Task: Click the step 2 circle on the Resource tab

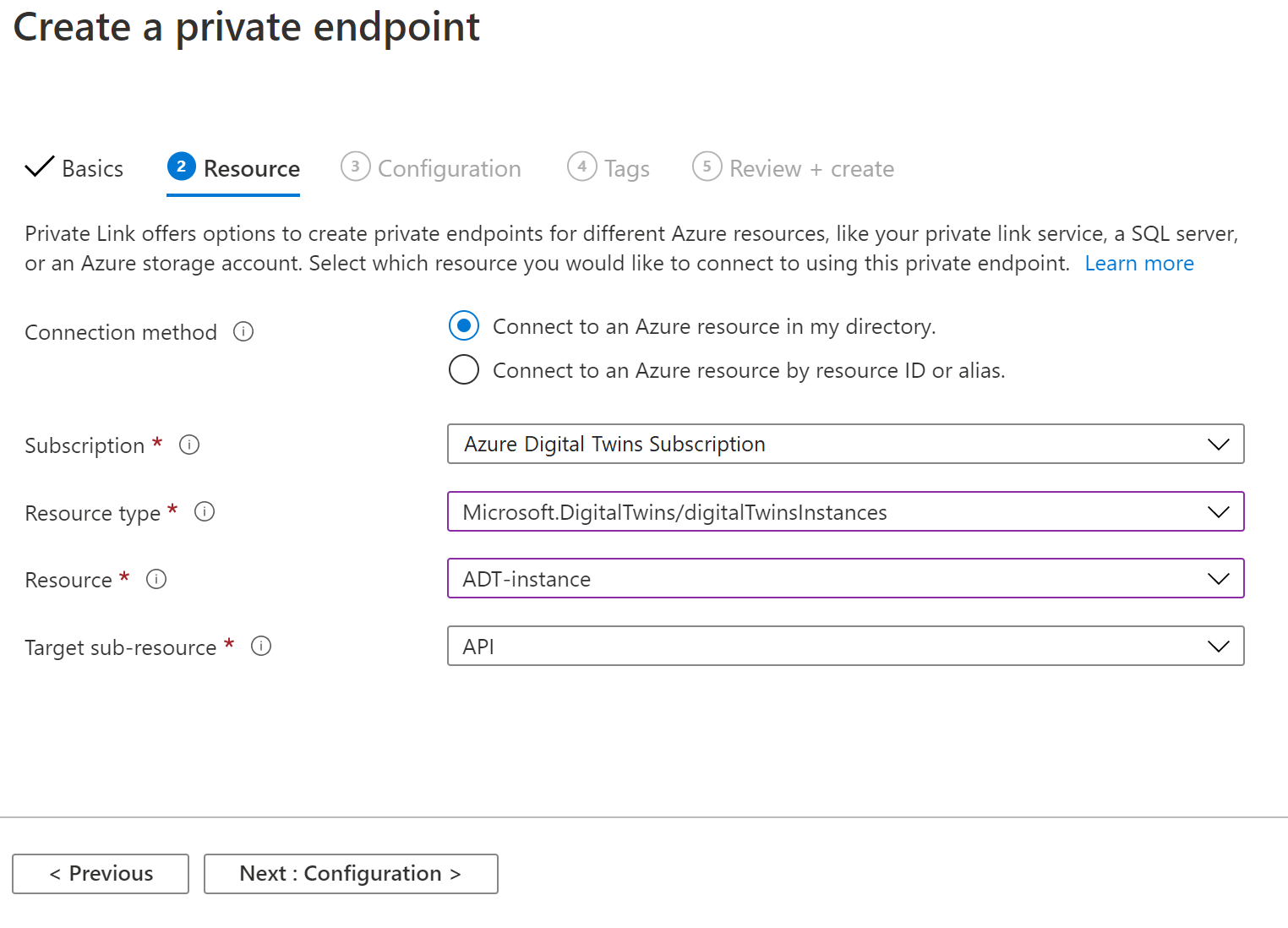Action: coord(182,166)
